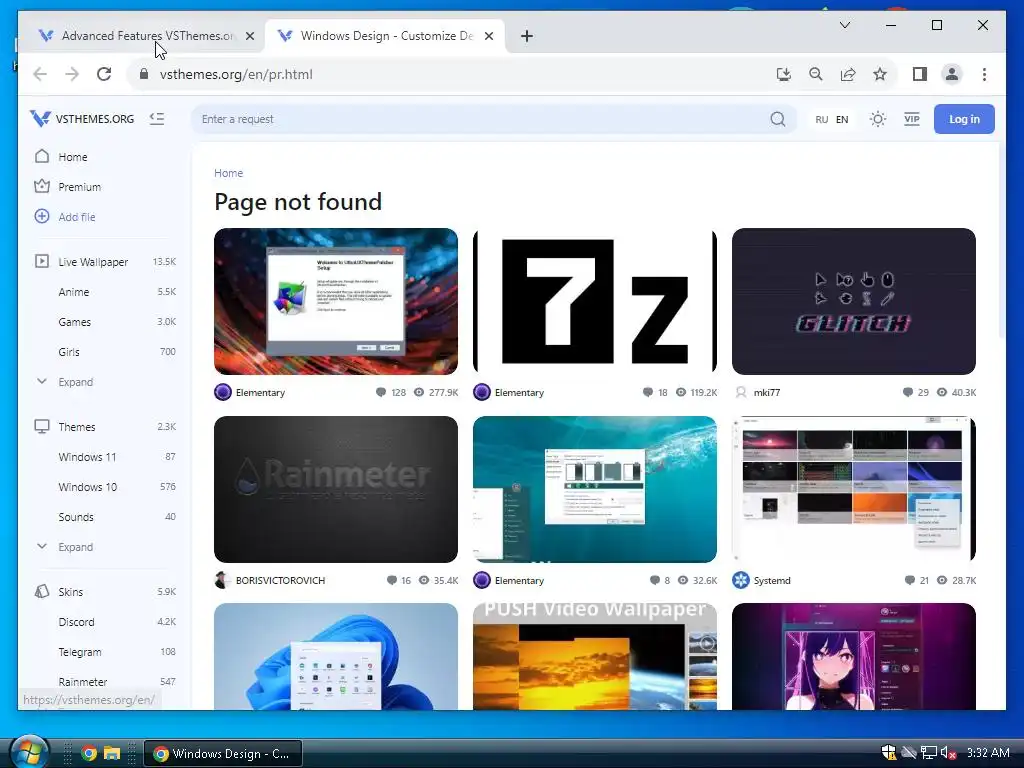Viewport: 1024px width, 768px height.
Task: Toggle the browser side panel
Action: [x=920, y=74]
